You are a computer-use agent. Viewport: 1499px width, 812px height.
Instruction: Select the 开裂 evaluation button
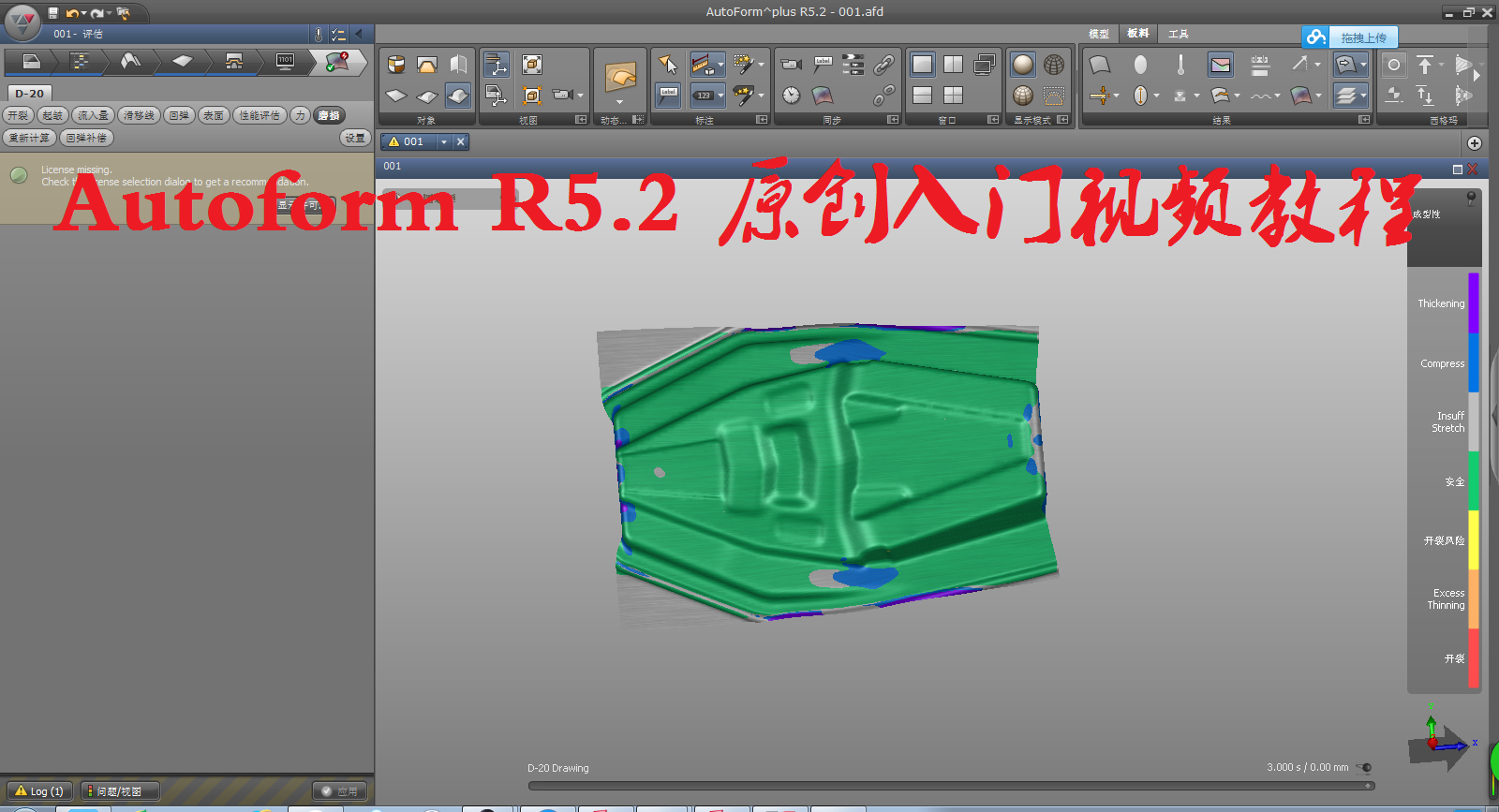click(18, 115)
